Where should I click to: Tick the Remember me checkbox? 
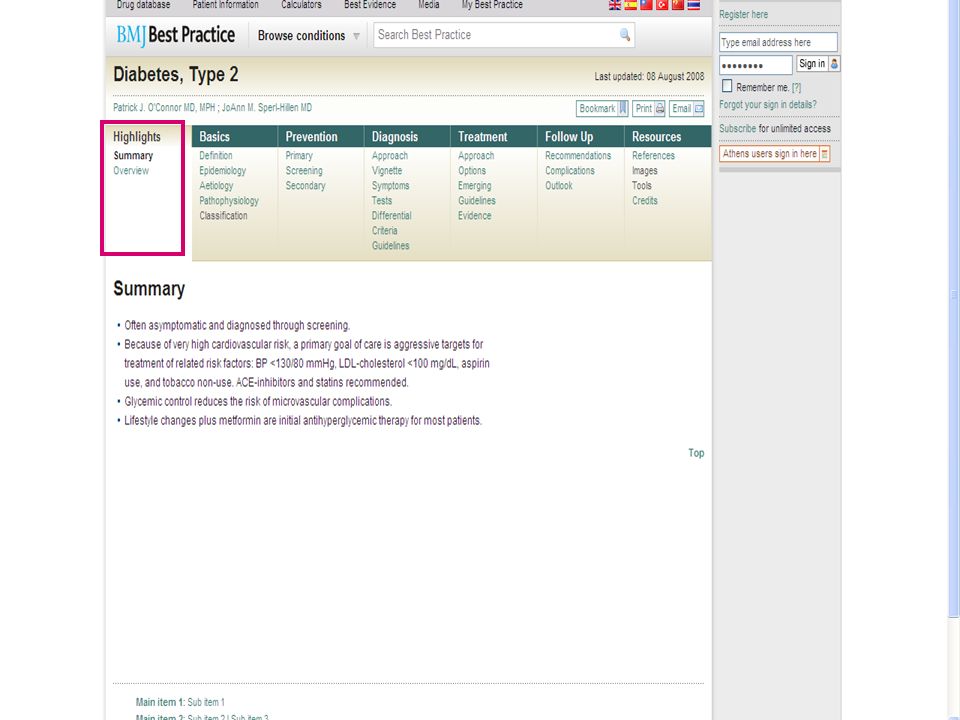tap(727, 86)
